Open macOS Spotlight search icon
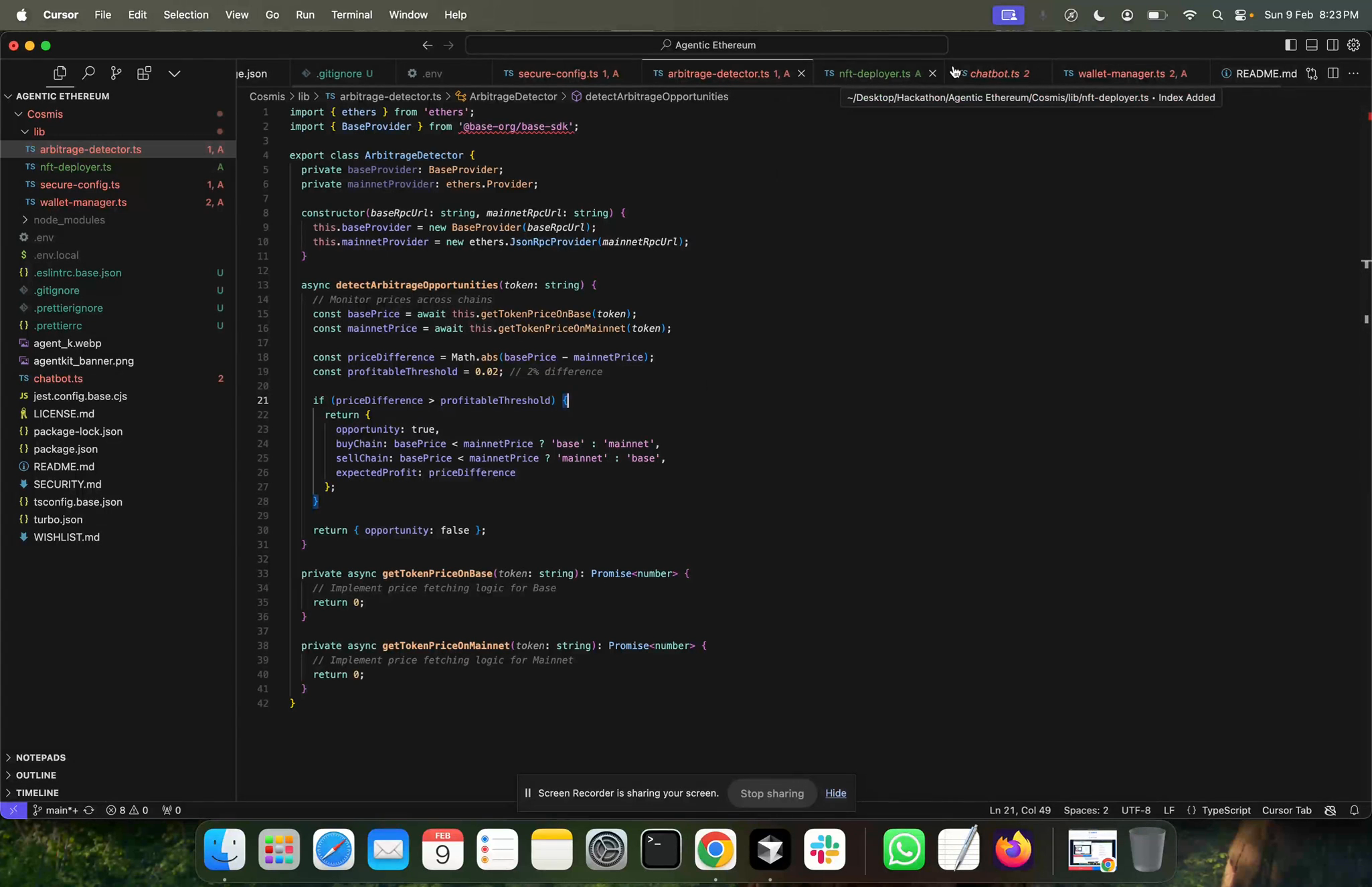 pyautogui.click(x=1217, y=15)
